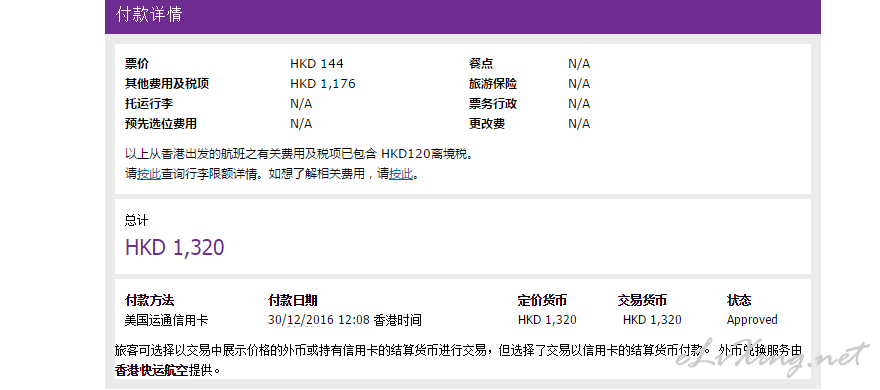Viewport: 880px width, 390px height.
Task: Select the N/A value beside 旅游保险
Action: point(579,84)
